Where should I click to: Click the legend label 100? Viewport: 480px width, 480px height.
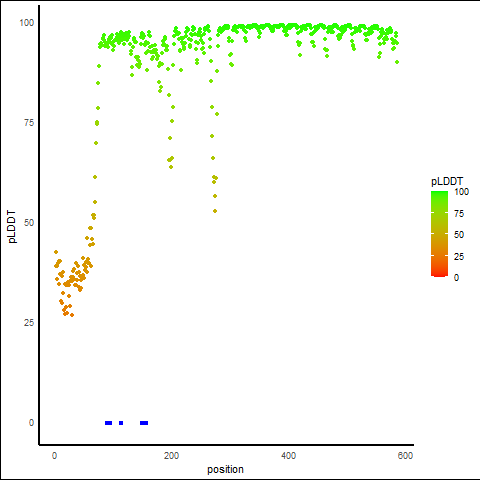461,192
